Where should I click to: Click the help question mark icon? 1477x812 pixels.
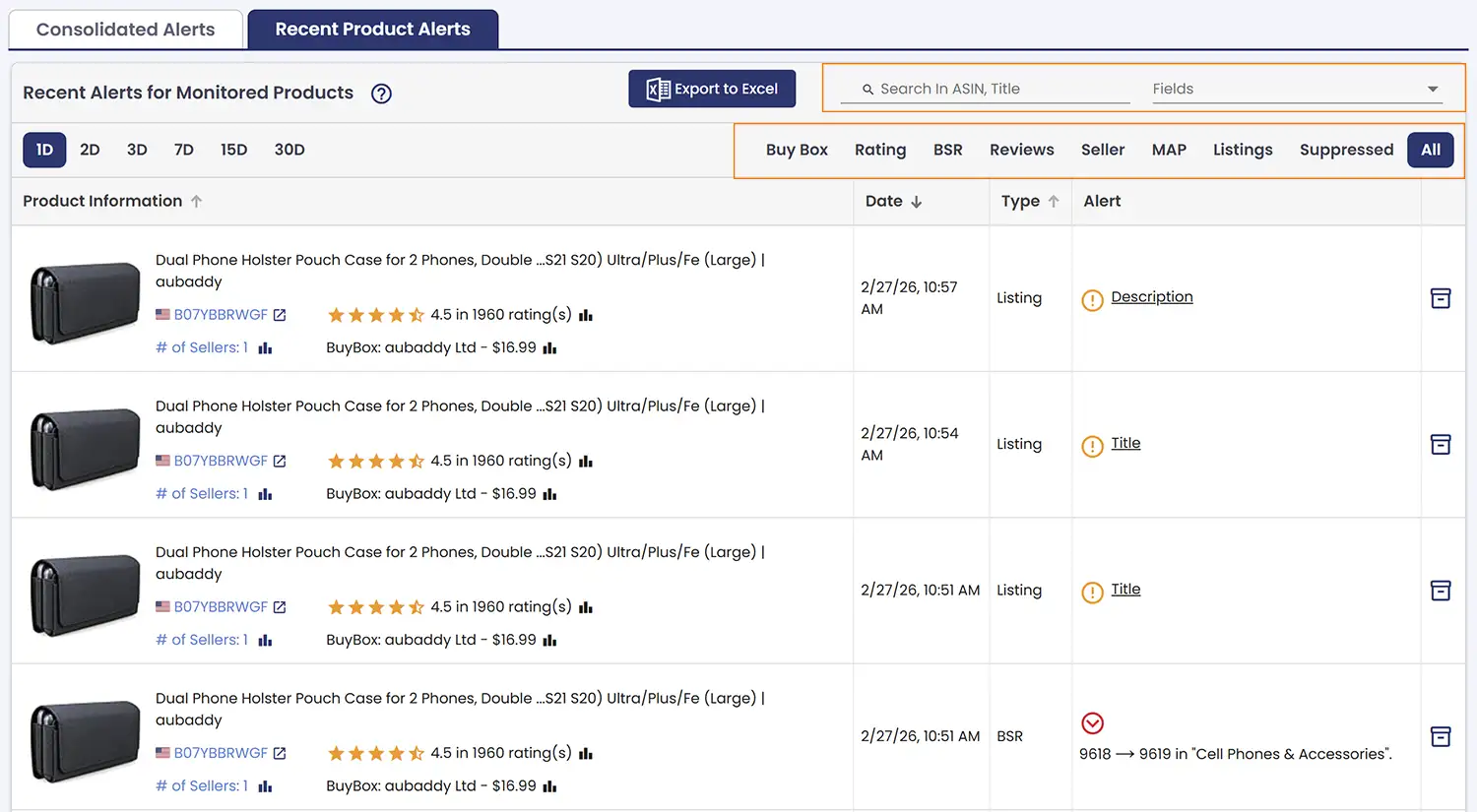pyautogui.click(x=381, y=94)
